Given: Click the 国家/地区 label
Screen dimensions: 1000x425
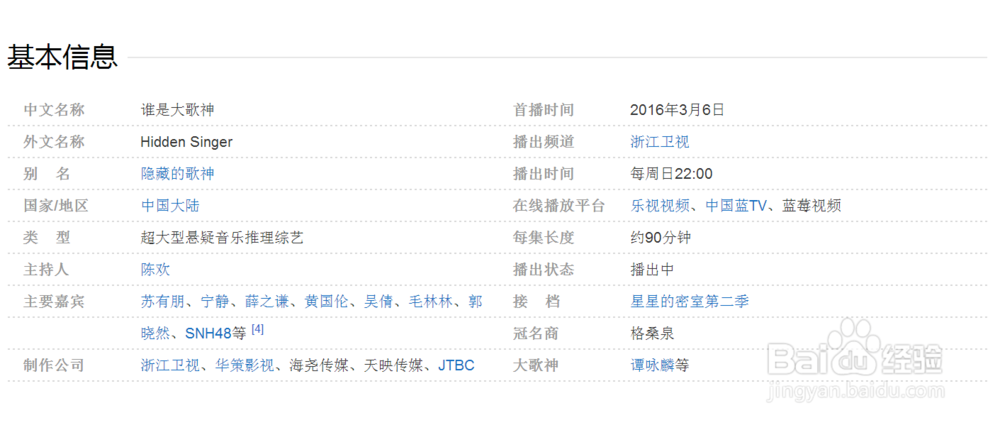Looking at the screenshot, I should [x=55, y=205].
